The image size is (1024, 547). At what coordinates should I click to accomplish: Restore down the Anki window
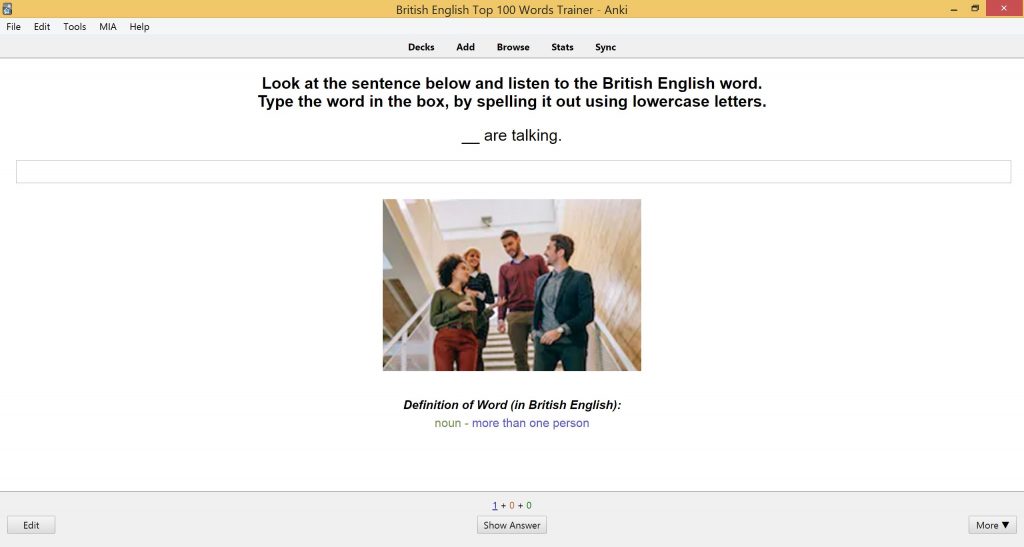click(975, 9)
